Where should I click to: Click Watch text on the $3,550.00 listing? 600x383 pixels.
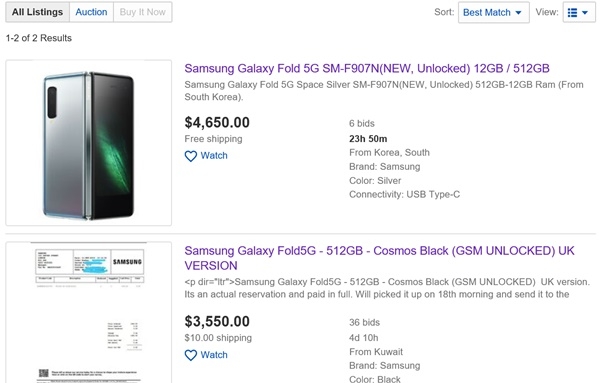click(x=214, y=355)
